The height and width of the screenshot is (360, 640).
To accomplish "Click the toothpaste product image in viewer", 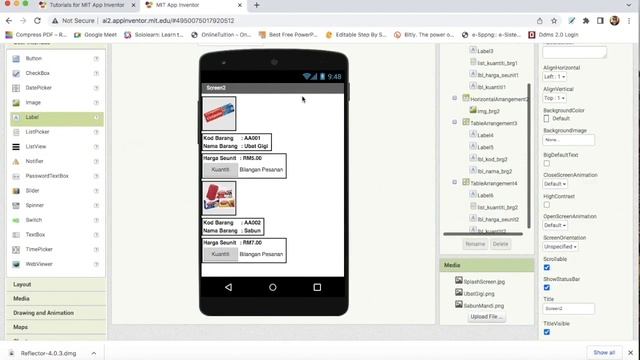I will click(219, 113).
